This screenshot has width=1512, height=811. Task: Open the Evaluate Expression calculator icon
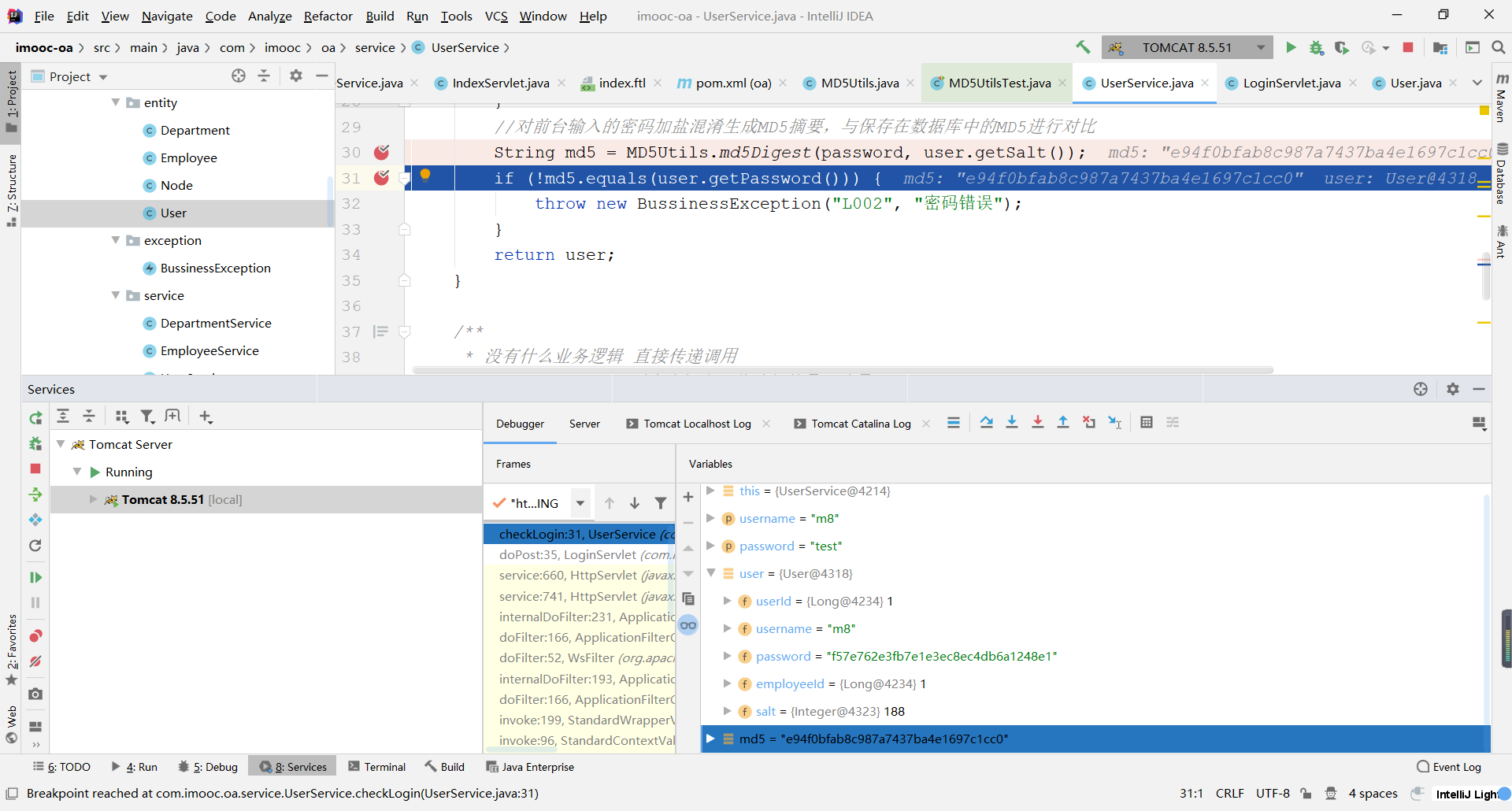tap(1147, 423)
